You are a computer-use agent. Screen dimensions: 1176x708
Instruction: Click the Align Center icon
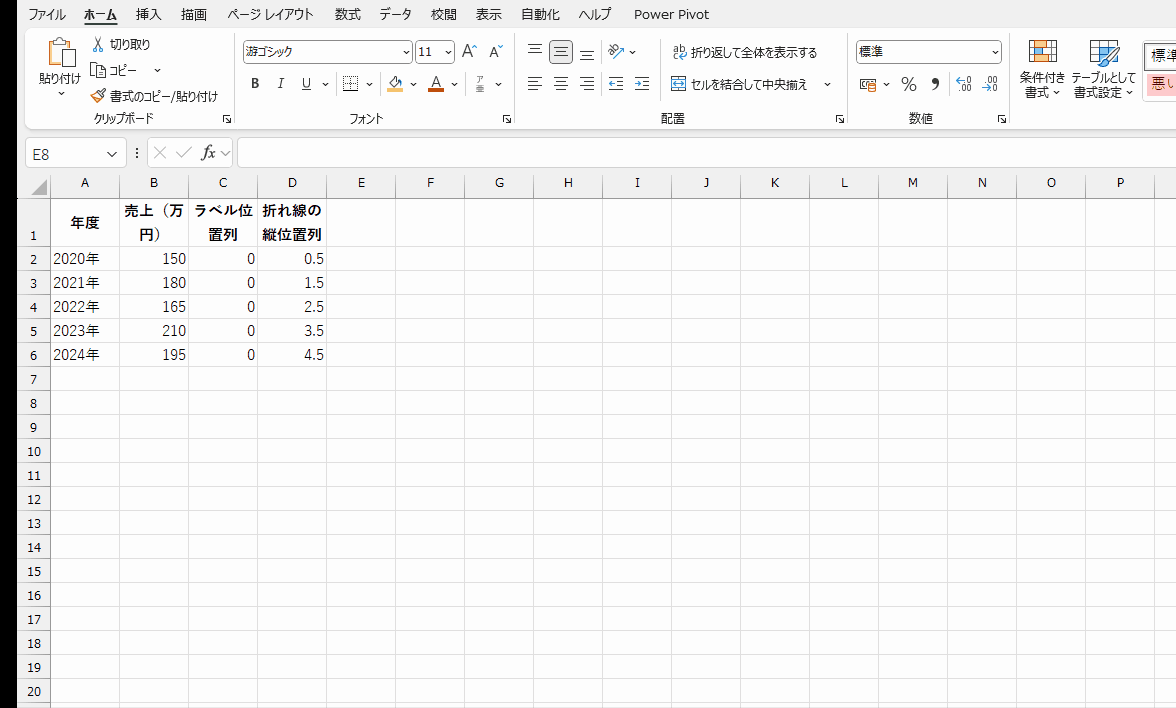tap(560, 84)
